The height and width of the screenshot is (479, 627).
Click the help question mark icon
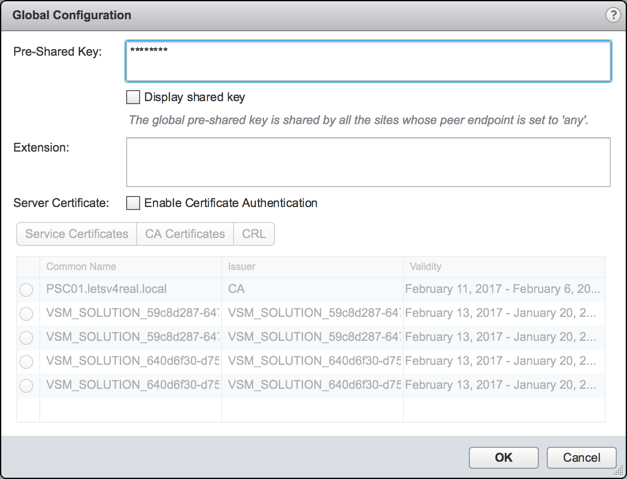pyautogui.click(x=613, y=16)
